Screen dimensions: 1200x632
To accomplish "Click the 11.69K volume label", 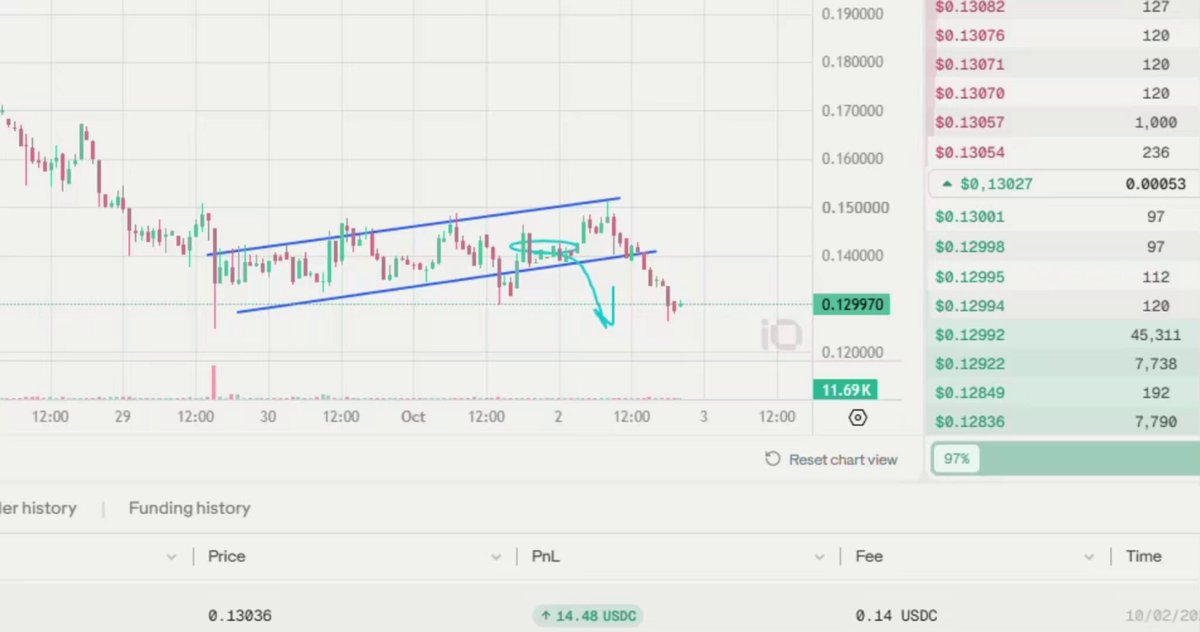I will point(844,389).
